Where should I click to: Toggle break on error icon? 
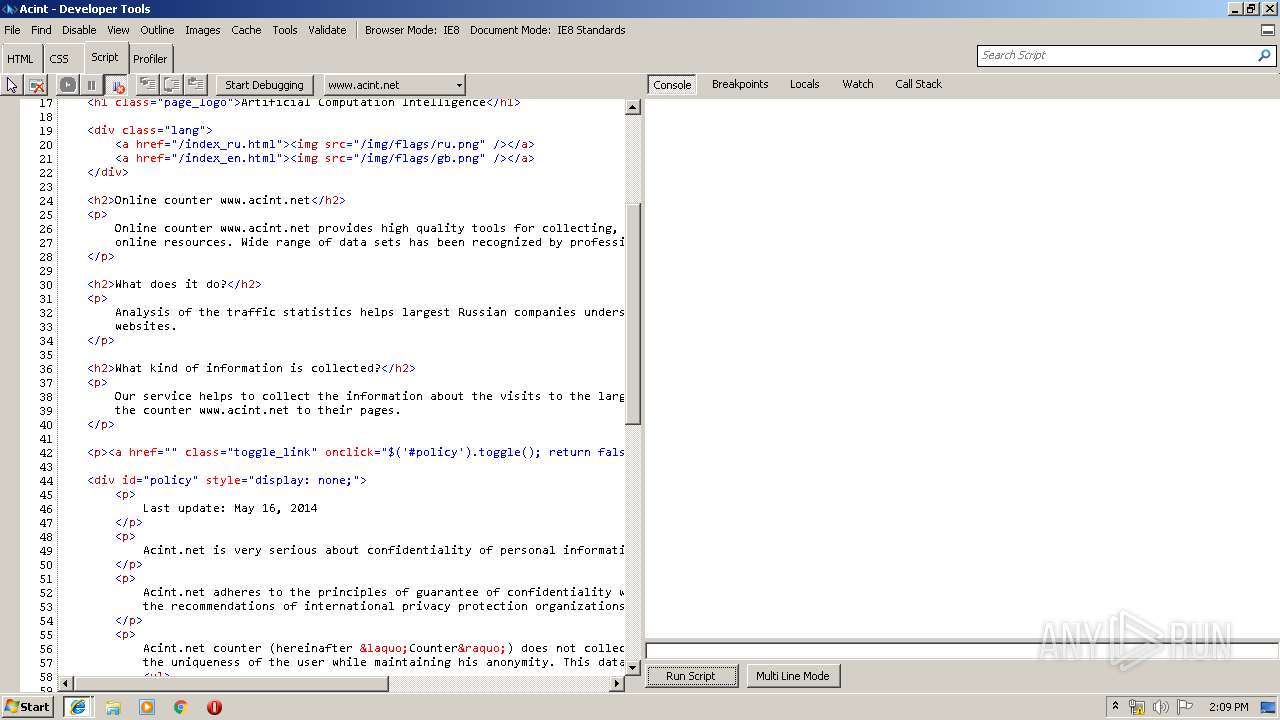click(x=116, y=85)
